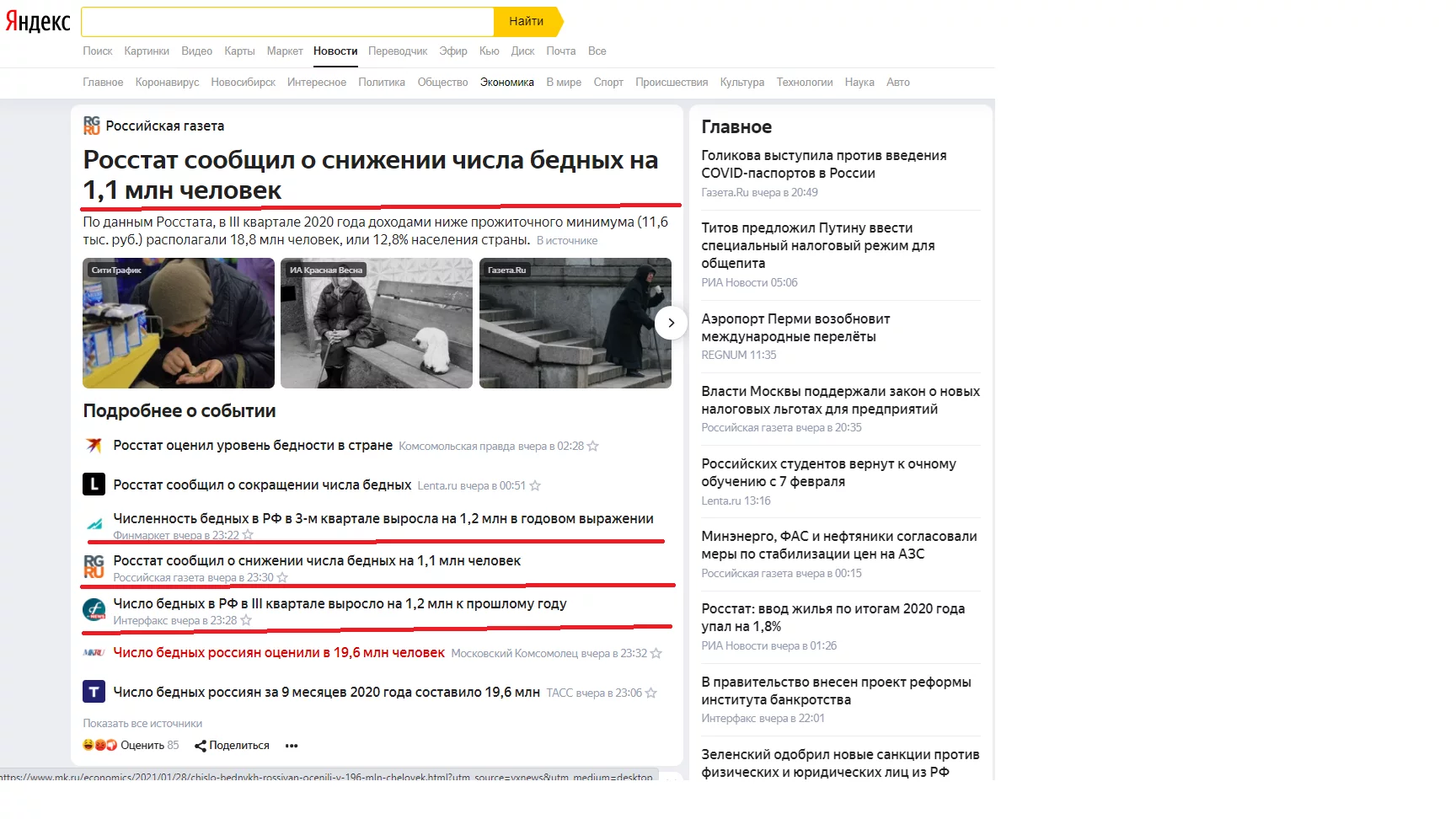Image resolution: width=1456 pixels, height=819 pixels.
Task: Open the Технологии news category
Action: point(805,82)
